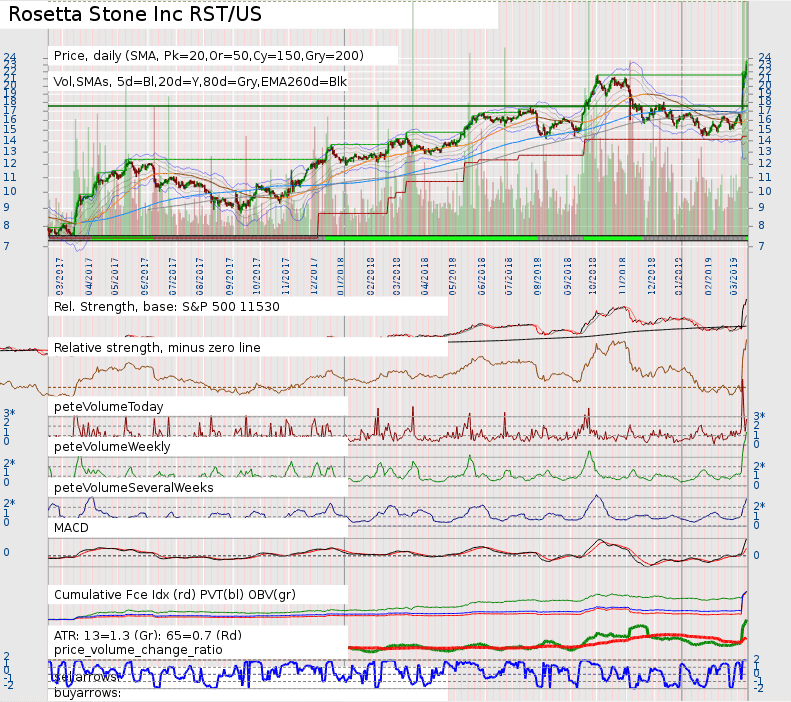Select the 04/2018 date axis label

pos(425,277)
